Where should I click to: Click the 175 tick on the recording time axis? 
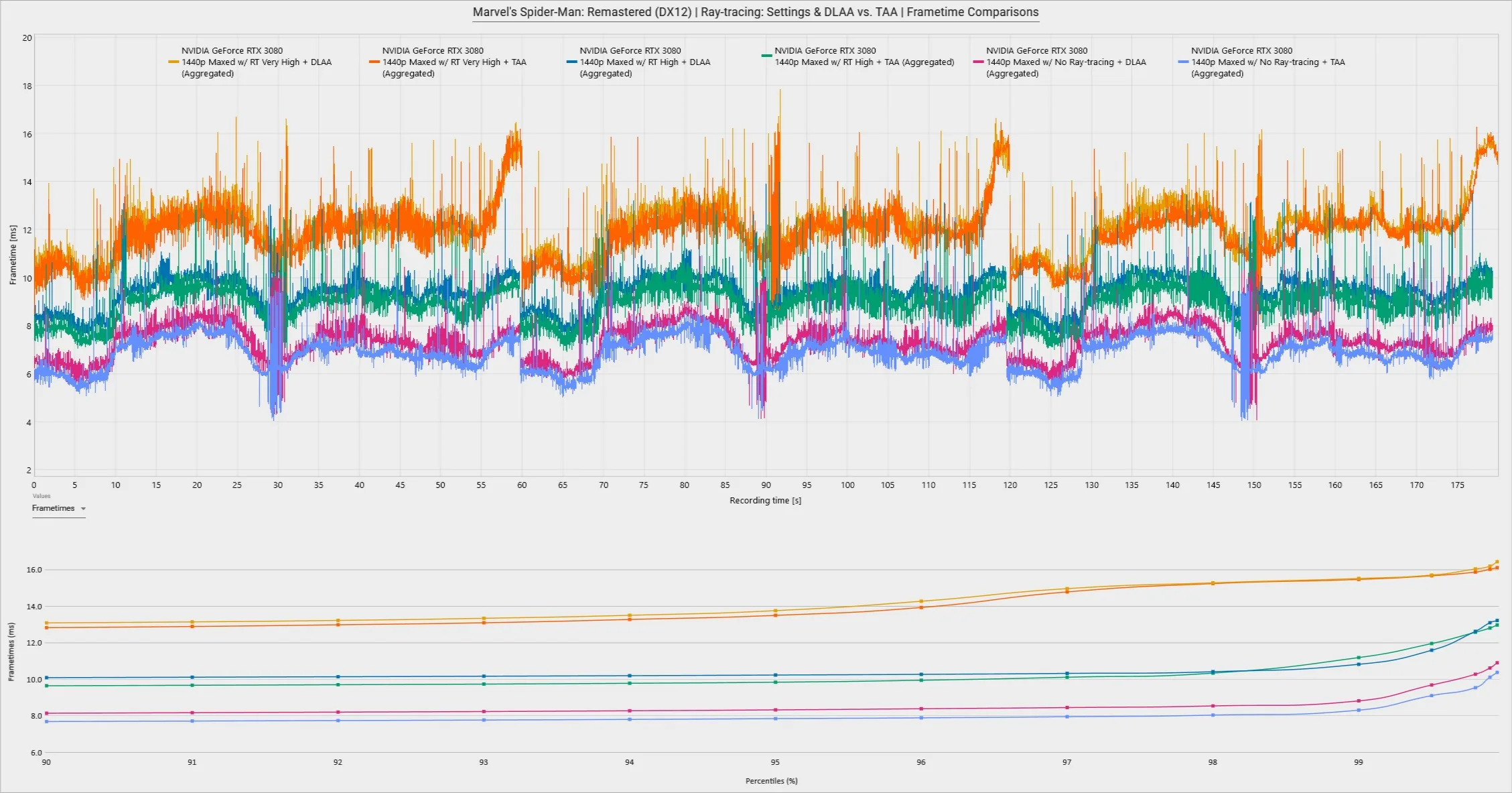pyautogui.click(x=1457, y=485)
